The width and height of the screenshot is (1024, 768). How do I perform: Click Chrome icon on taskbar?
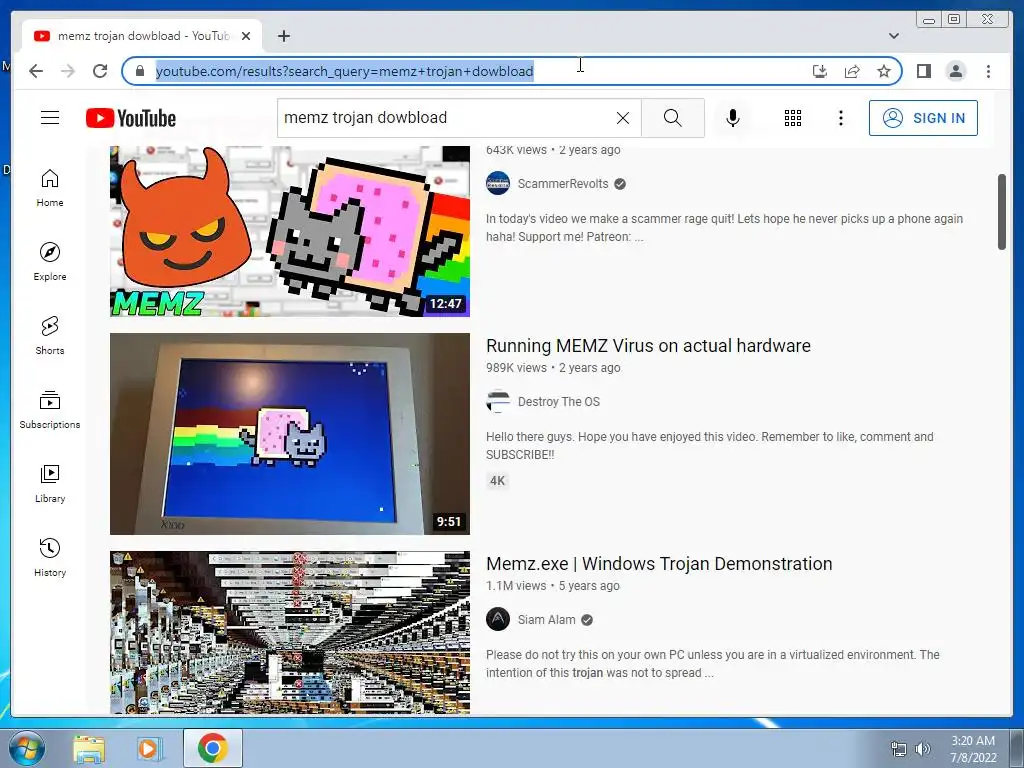pyautogui.click(x=213, y=748)
